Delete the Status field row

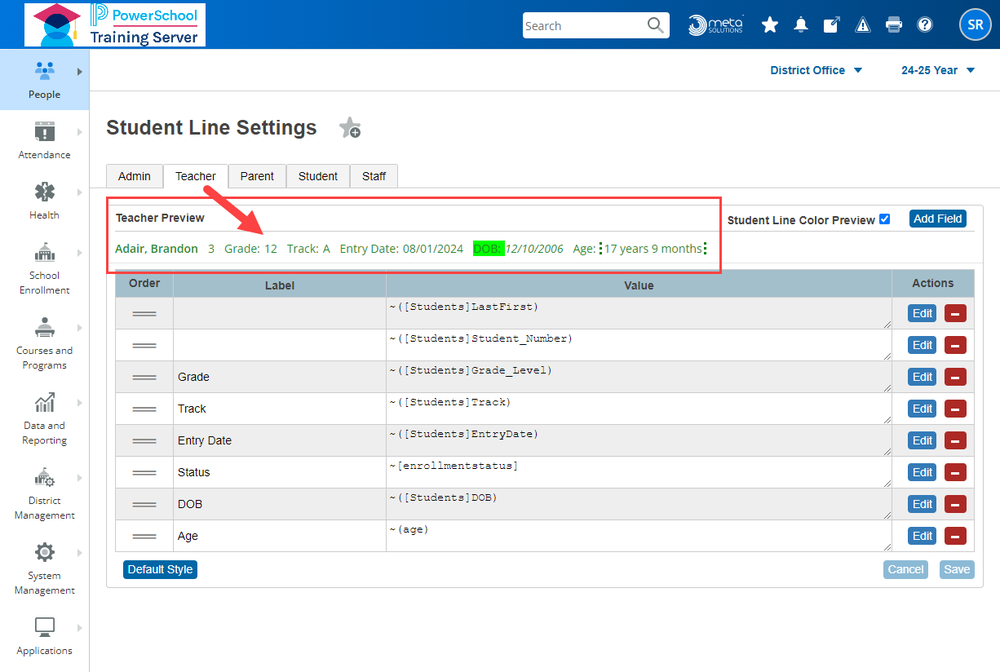pyautogui.click(x=955, y=472)
